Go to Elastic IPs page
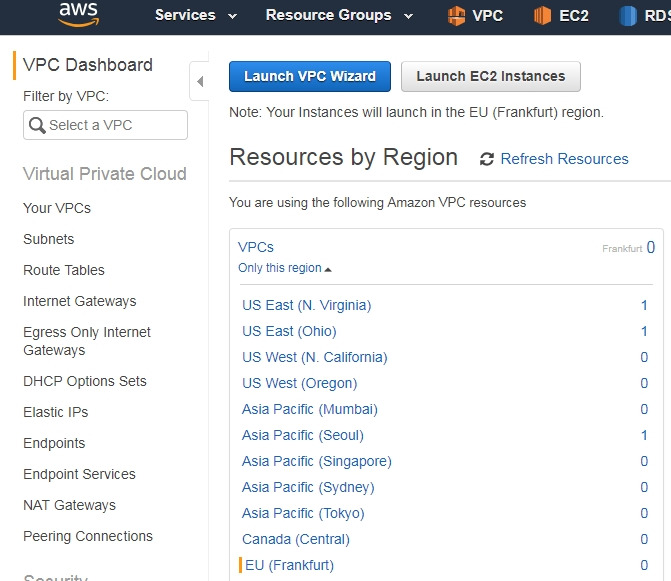 click(56, 412)
